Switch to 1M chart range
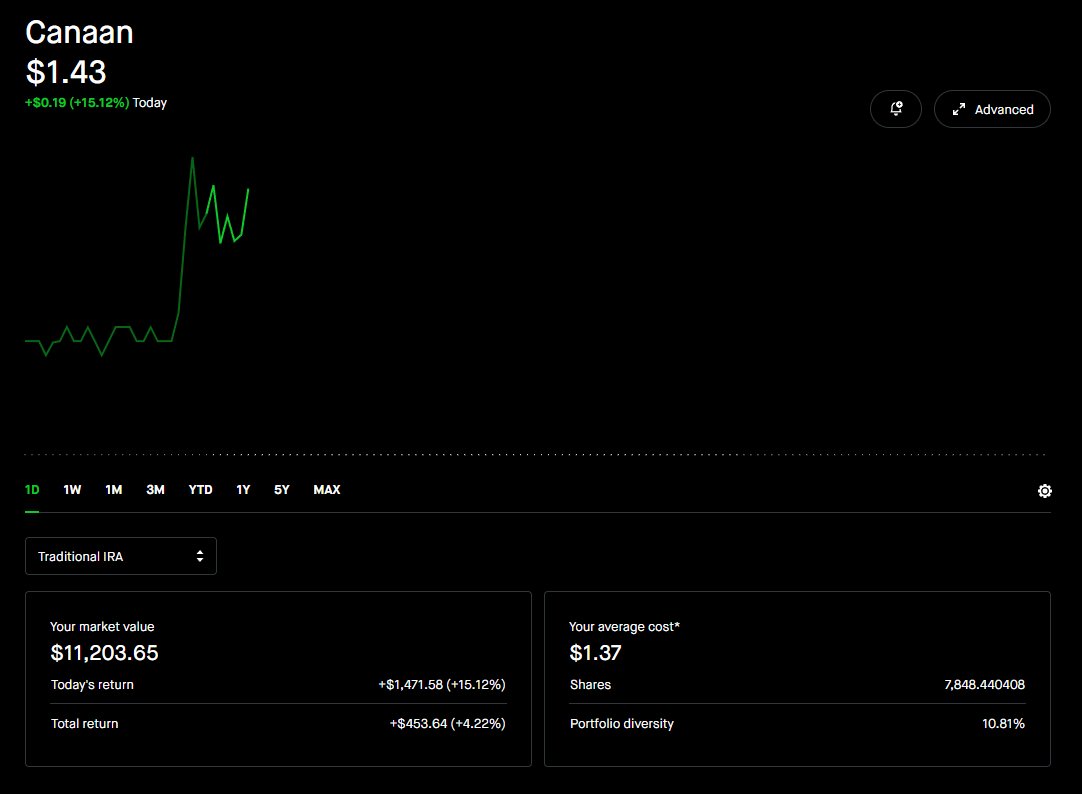This screenshot has width=1082, height=794. pos(114,490)
